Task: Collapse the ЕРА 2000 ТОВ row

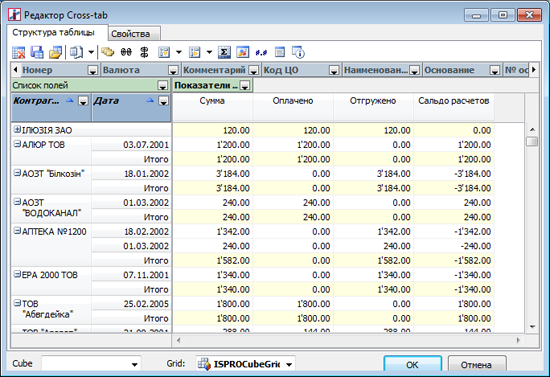Action: pyautogui.click(x=17, y=274)
